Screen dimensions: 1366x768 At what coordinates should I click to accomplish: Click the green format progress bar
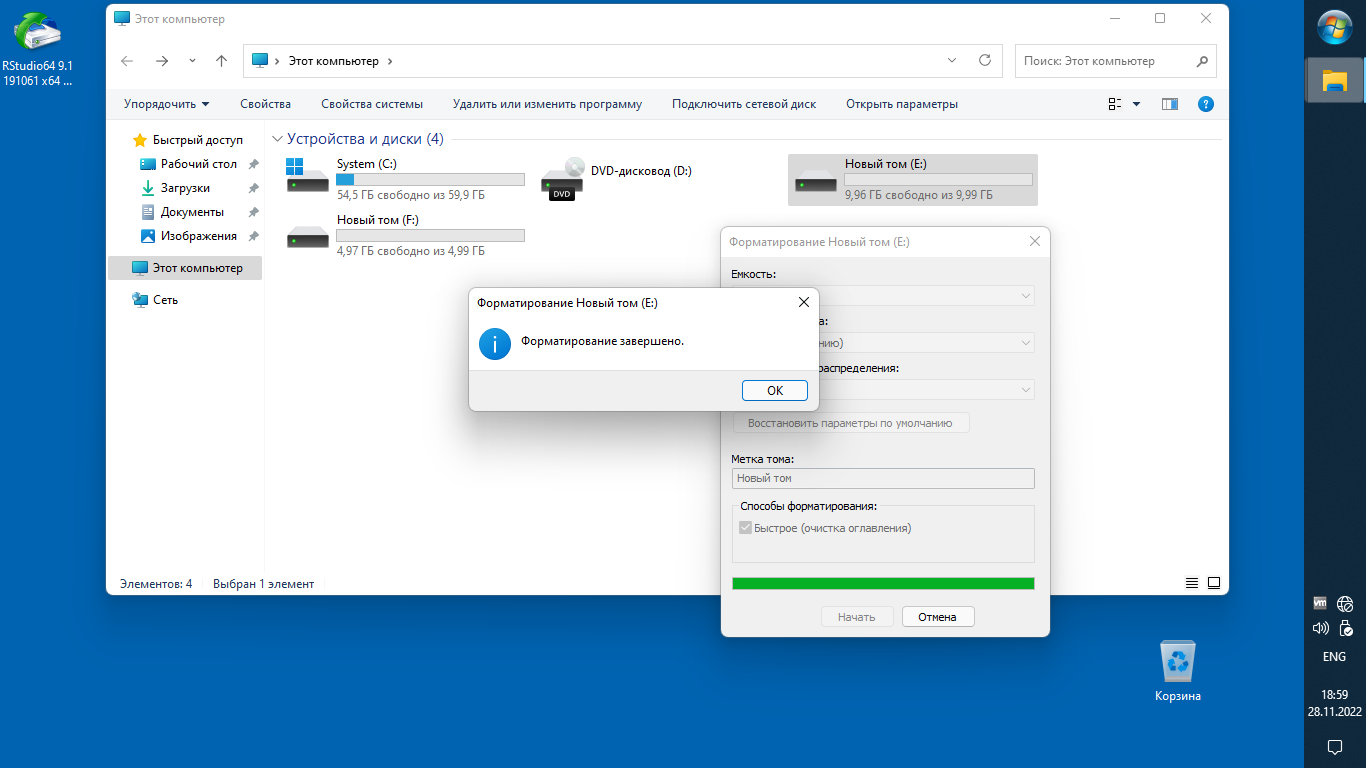point(883,583)
